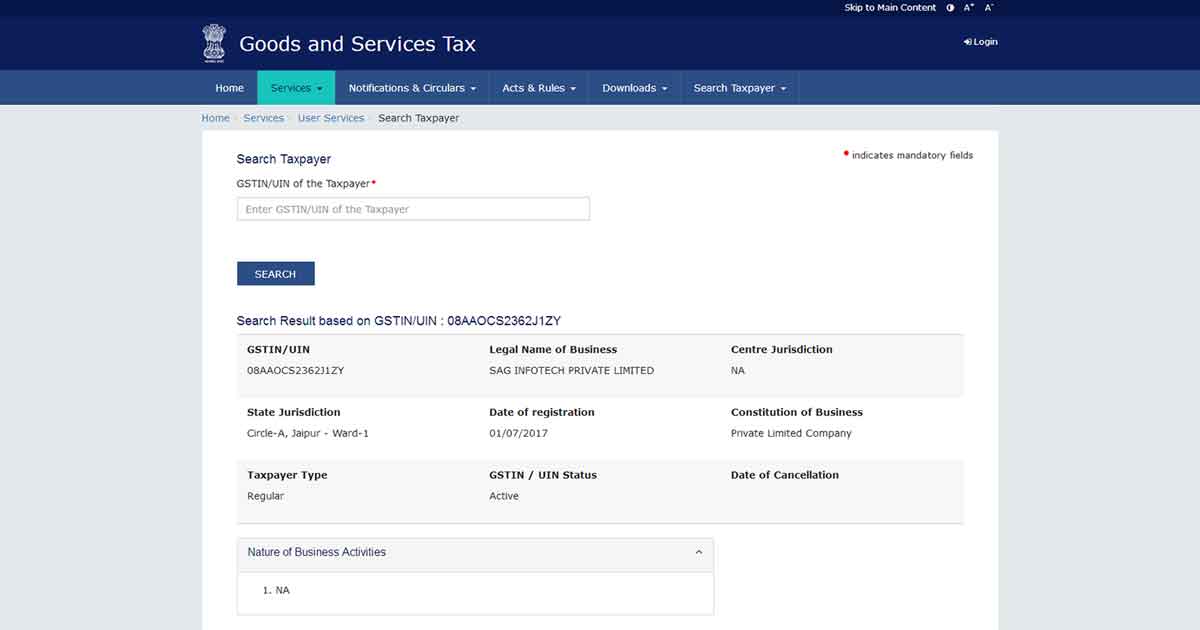Click the Goods and Services Tax title
Image resolution: width=1200 pixels, height=630 pixels.
click(357, 44)
